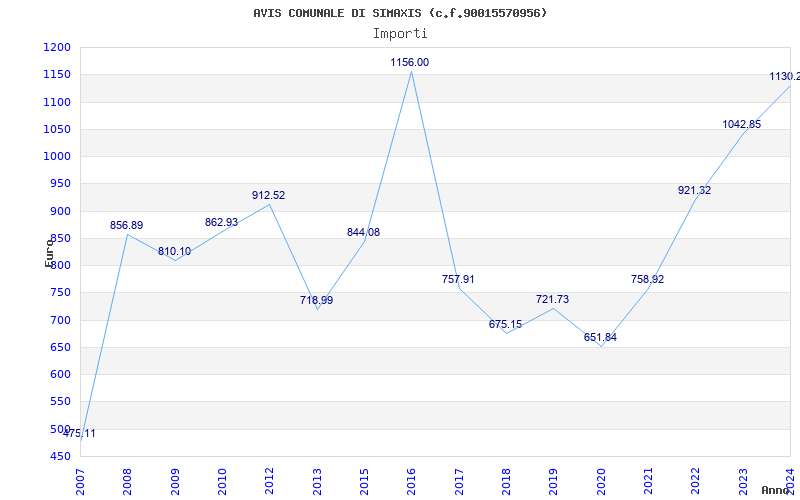
Task: Click the Anno x-axis title
Action: point(776,491)
